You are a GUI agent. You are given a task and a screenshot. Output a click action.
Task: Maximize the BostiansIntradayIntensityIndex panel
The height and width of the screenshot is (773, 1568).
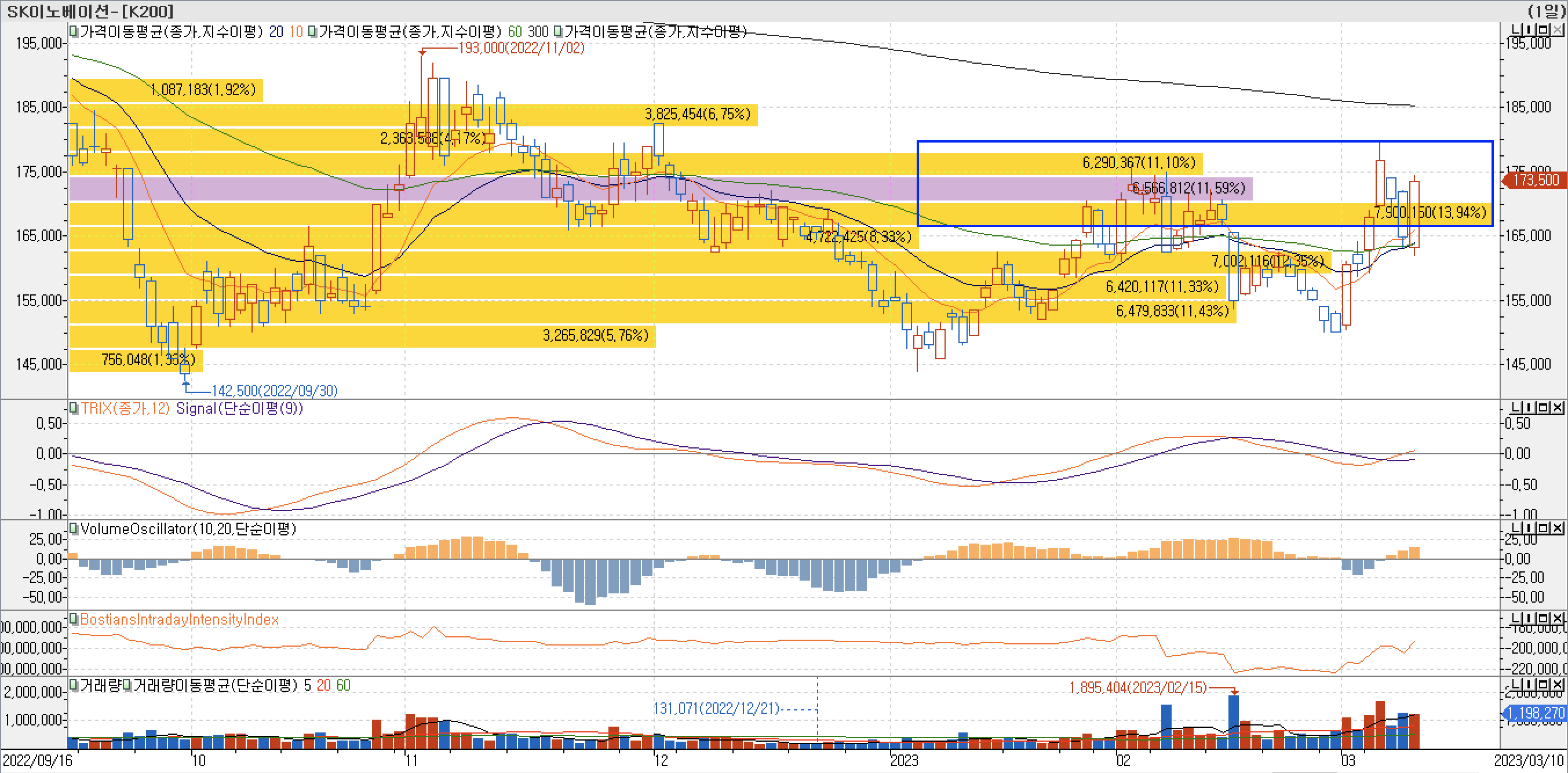1543,618
